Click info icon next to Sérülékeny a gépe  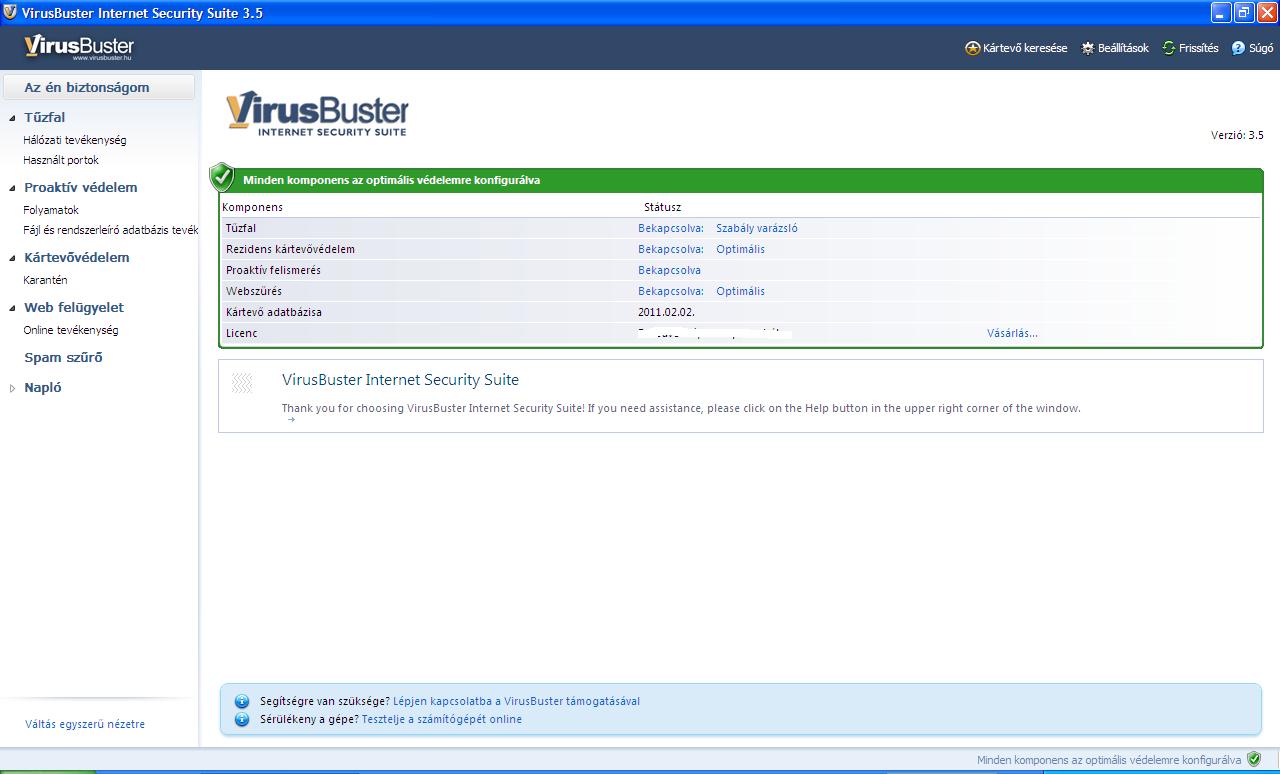pyautogui.click(x=241, y=719)
